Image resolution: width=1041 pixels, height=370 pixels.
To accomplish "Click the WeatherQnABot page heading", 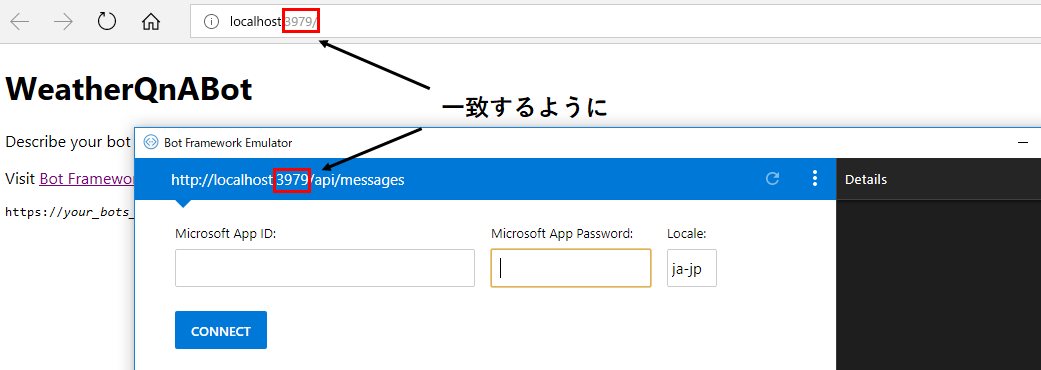I will point(129,88).
